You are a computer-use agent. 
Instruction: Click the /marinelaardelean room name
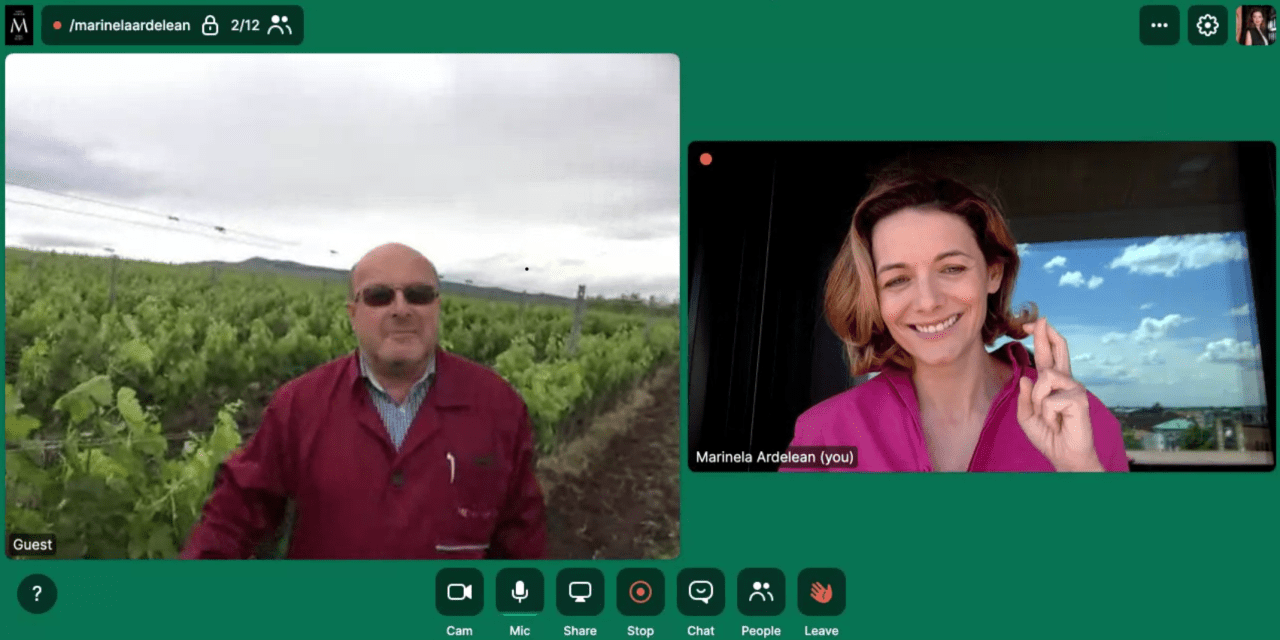click(x=129, y=26)
